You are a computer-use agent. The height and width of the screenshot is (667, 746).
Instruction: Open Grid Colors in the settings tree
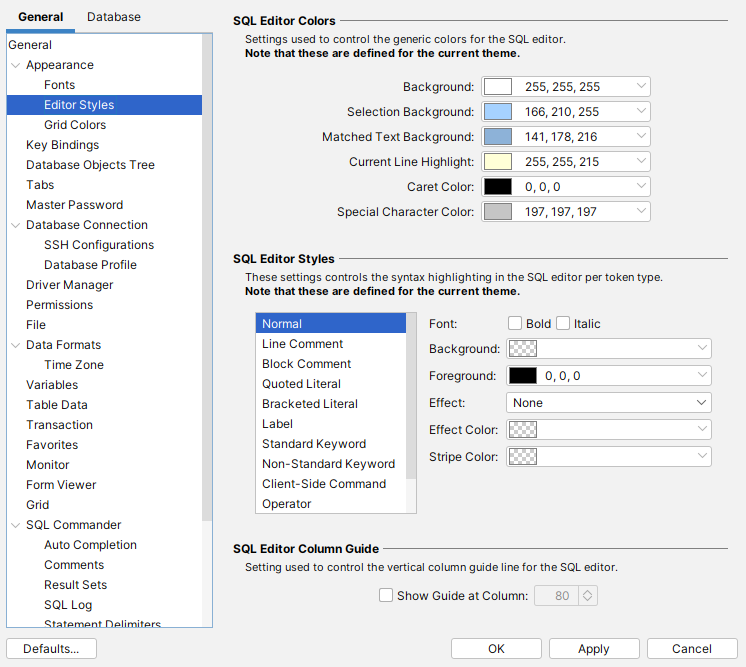75,125
